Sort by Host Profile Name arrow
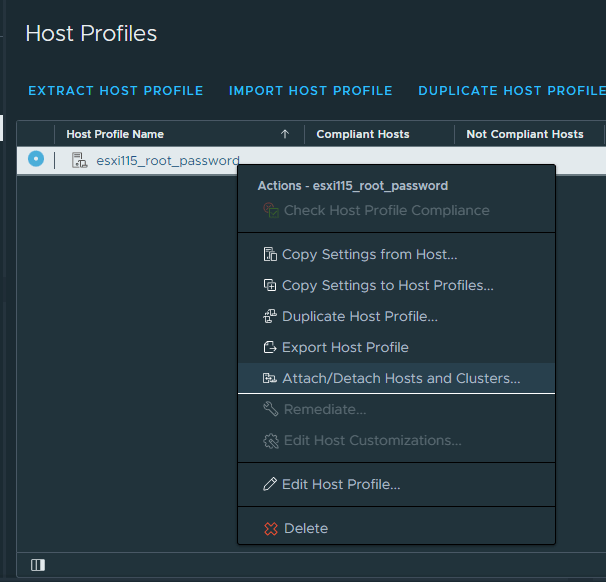The width and height of the screenshot is (606, 582). tap(285, 134)
